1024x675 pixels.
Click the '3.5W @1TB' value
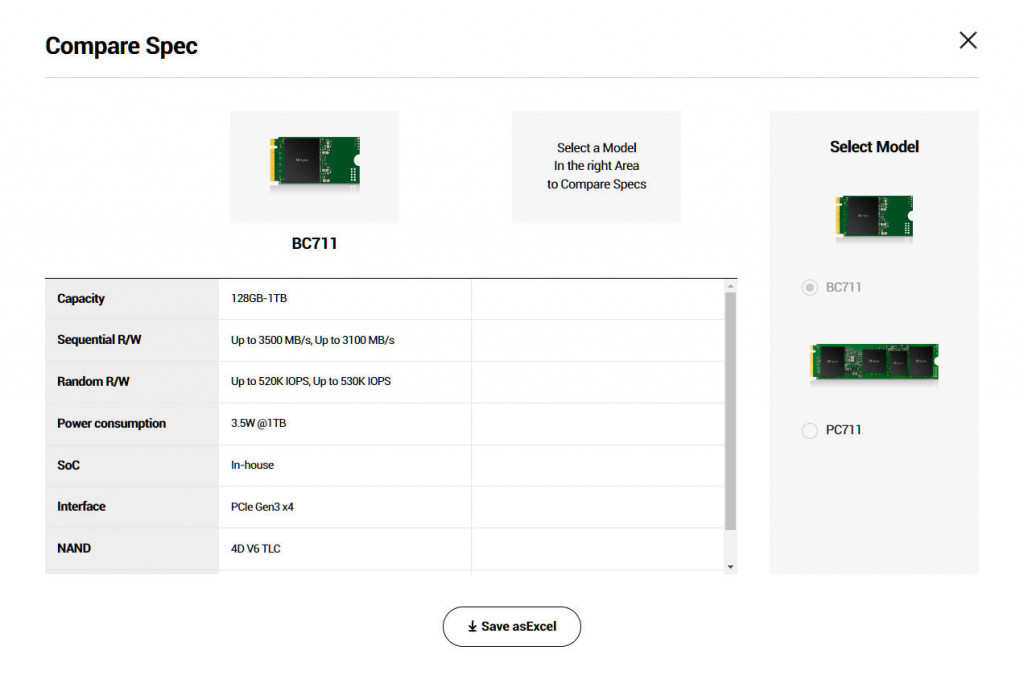point(258,423)
